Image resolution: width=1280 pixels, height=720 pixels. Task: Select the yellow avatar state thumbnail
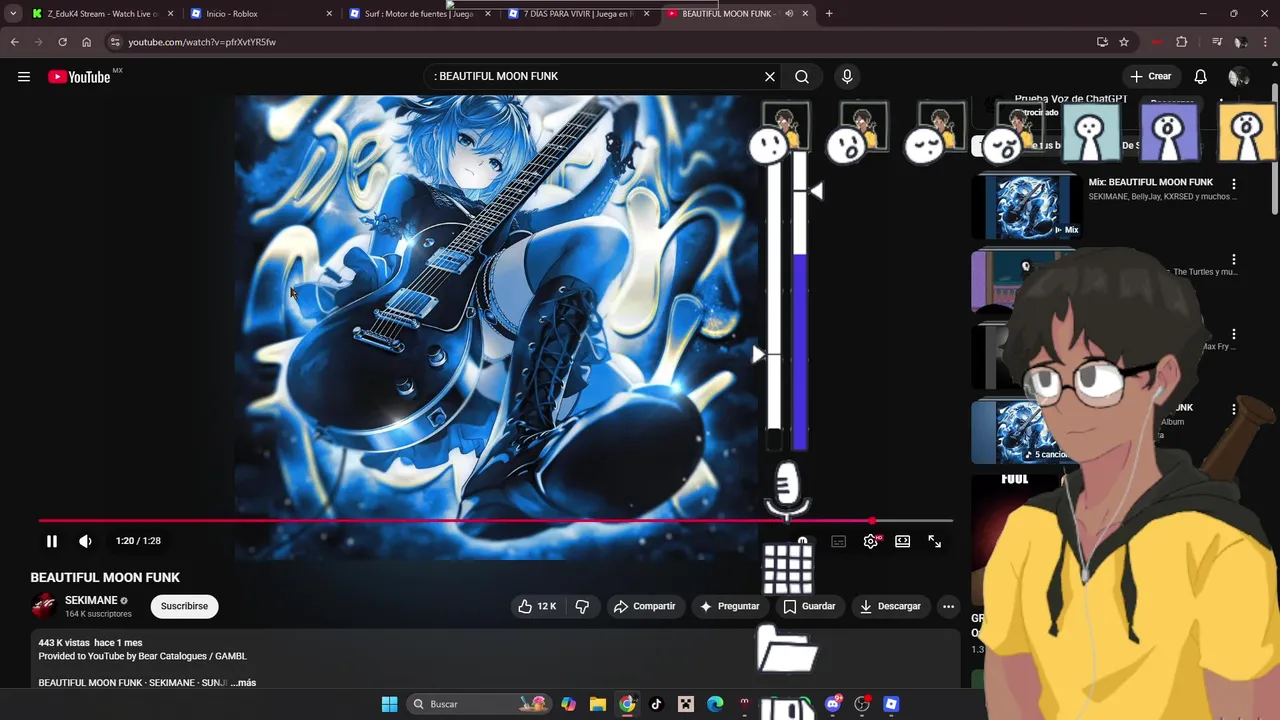point(1246,131)
